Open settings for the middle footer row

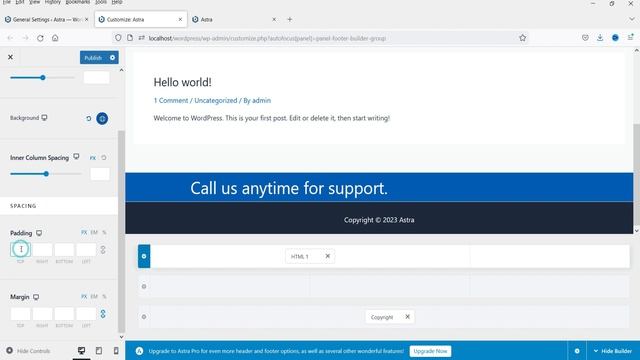[144, 287]
